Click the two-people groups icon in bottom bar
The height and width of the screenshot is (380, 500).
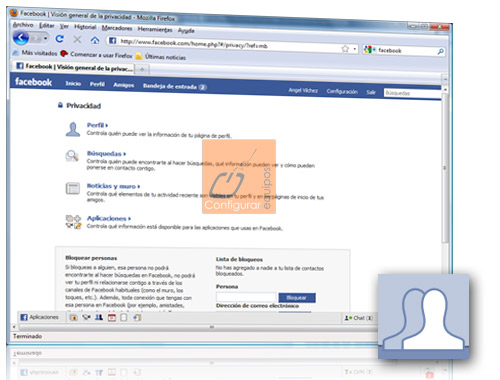(99, 317)
